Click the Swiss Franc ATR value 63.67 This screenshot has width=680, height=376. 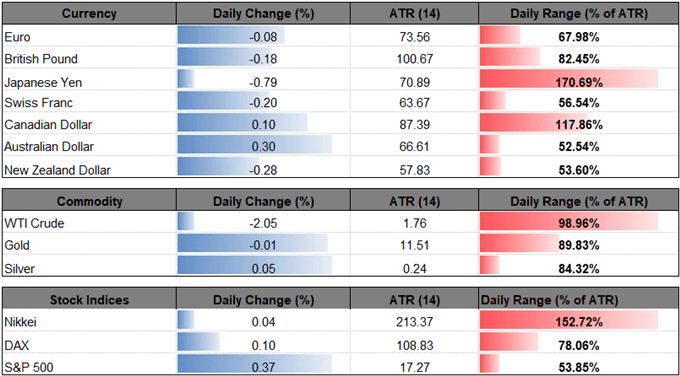click(x=413, y=103)
